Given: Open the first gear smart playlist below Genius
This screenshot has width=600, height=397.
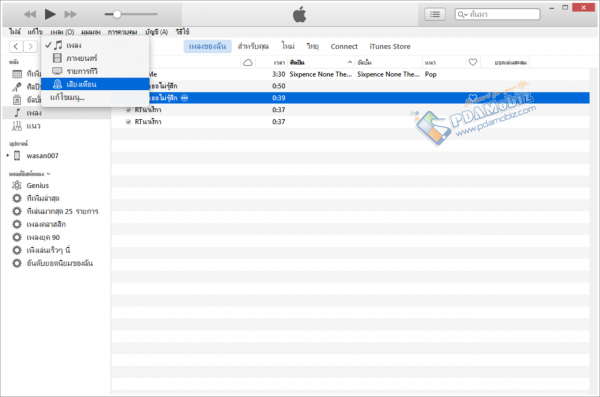Looking at the screenshot, I should tap(42, 198).
